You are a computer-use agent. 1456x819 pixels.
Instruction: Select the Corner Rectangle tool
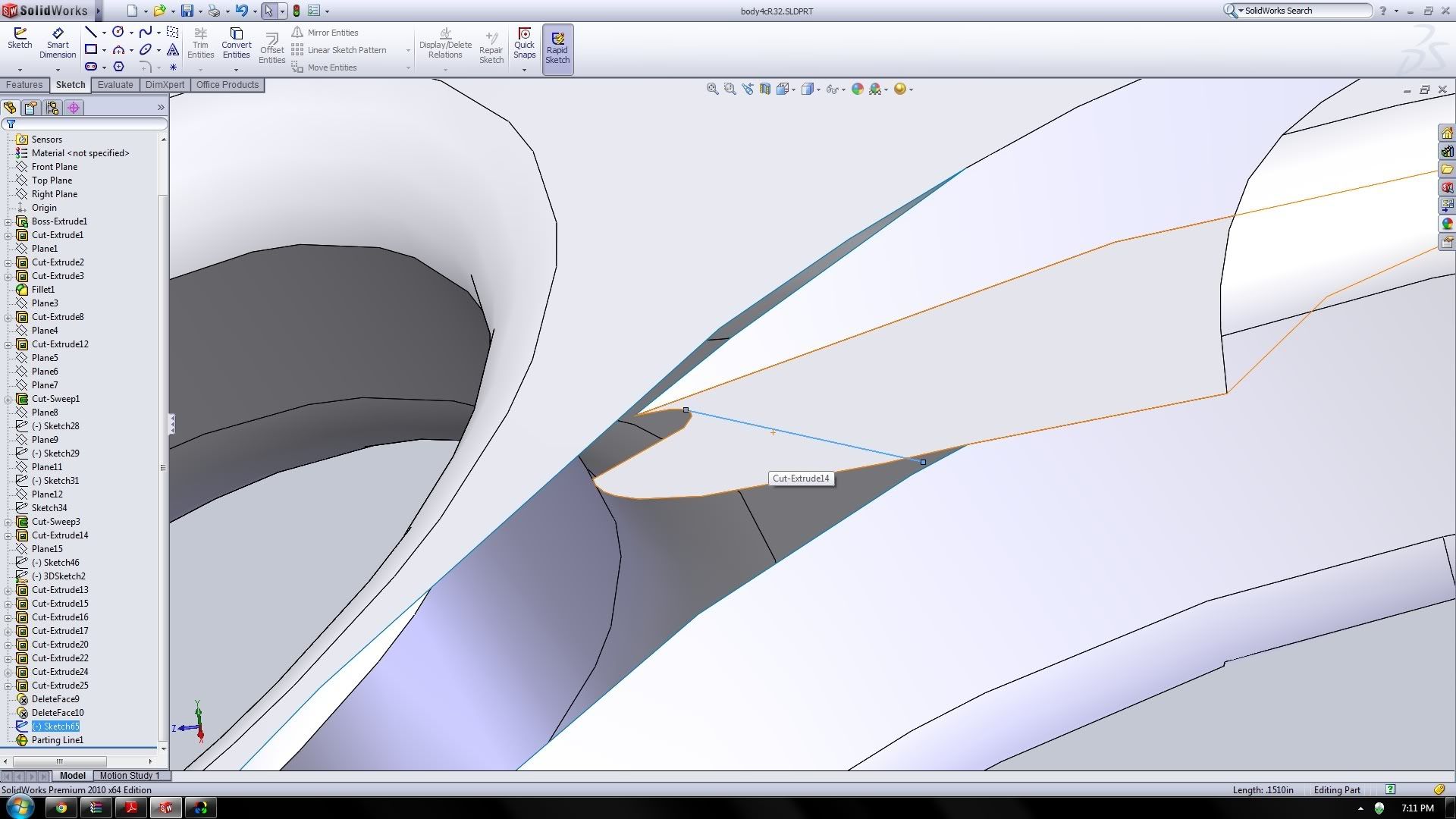91,49
